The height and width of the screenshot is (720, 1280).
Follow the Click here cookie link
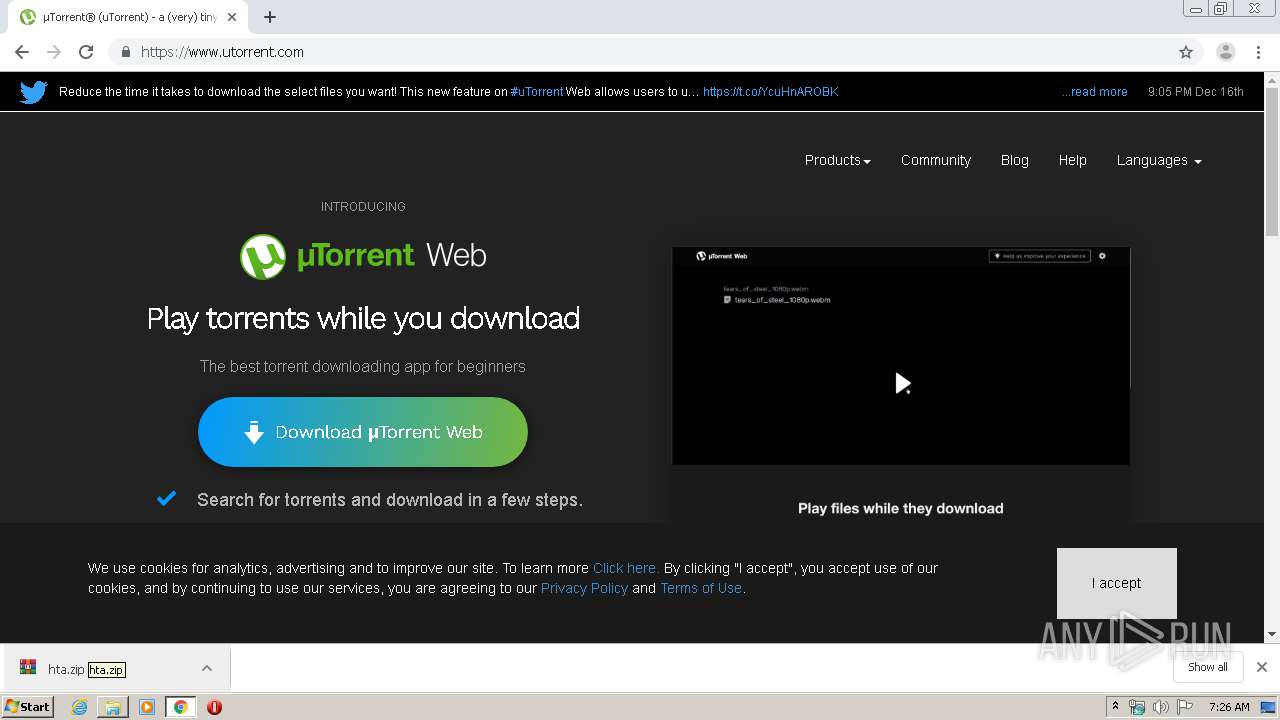(625, 568)
